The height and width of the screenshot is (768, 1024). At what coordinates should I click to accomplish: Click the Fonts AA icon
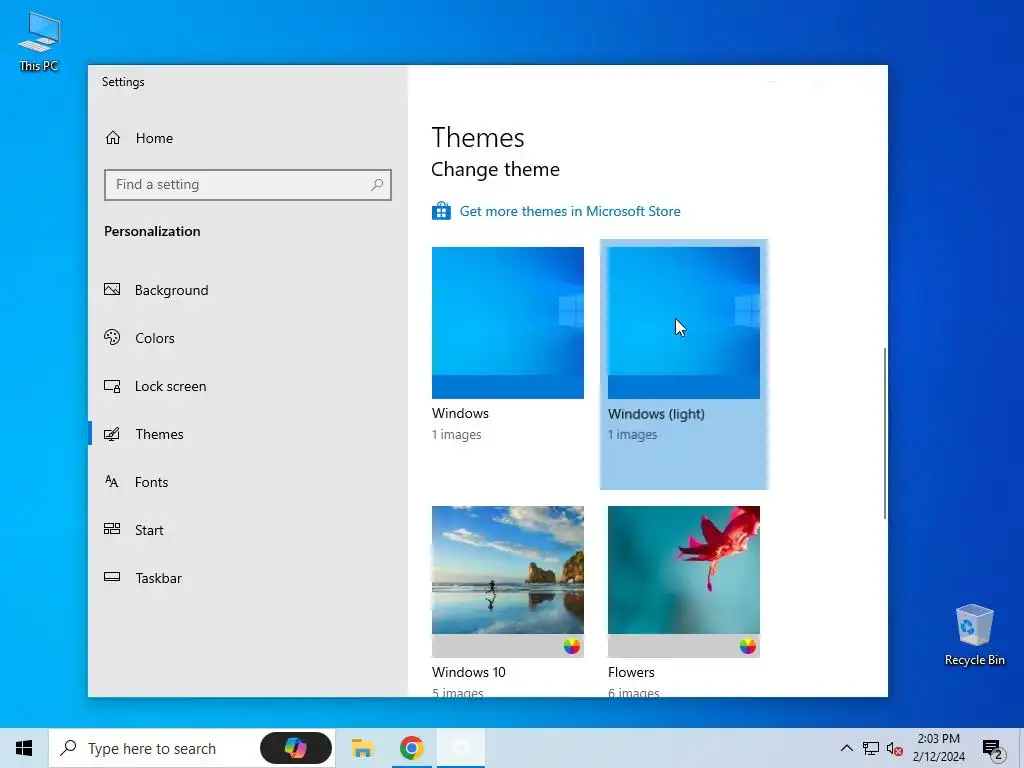(112, 482)
